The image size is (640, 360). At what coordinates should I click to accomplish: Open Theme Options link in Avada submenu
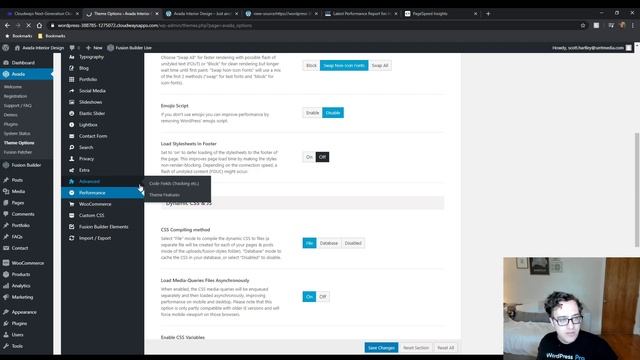[x=19, y=143]
